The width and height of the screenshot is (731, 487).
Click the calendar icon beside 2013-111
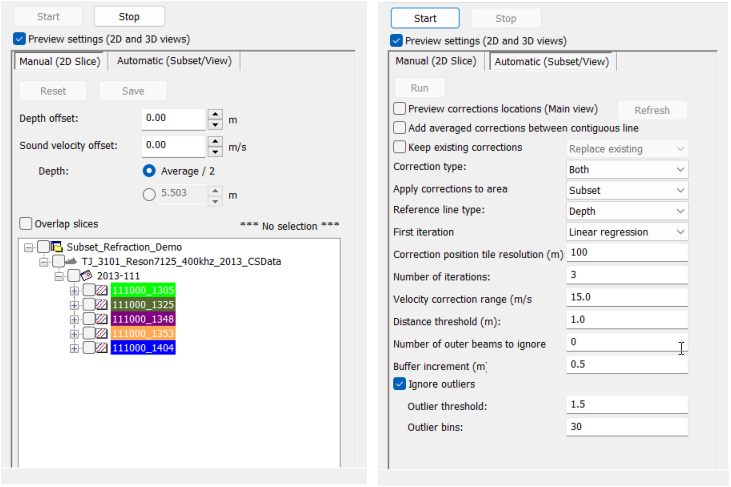pyautogui.click(x=88, y=276)
